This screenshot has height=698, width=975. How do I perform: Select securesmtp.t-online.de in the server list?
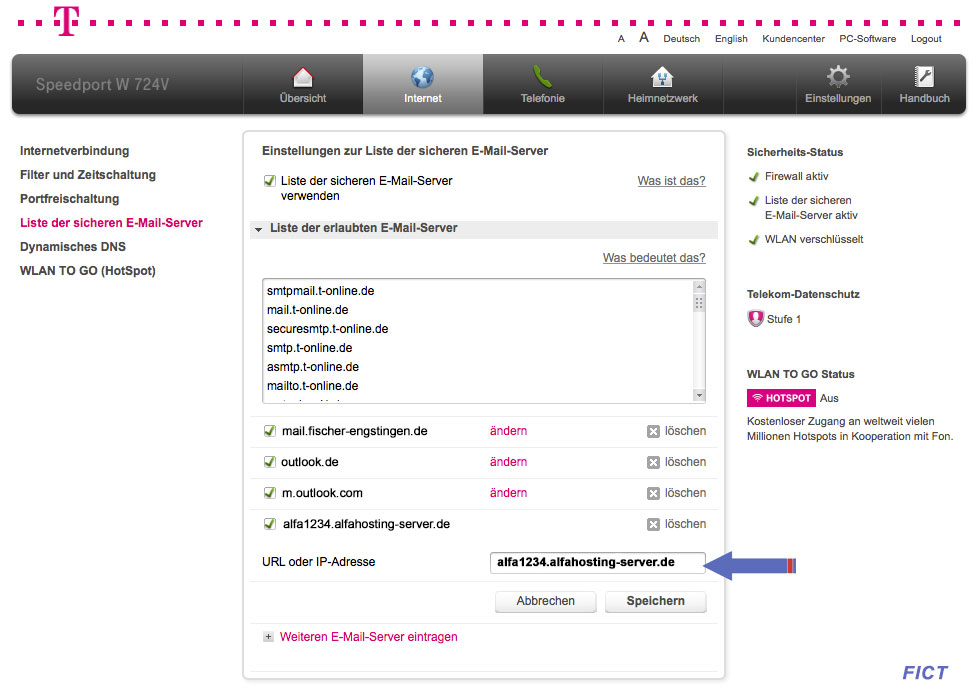(x=327, y=329)
